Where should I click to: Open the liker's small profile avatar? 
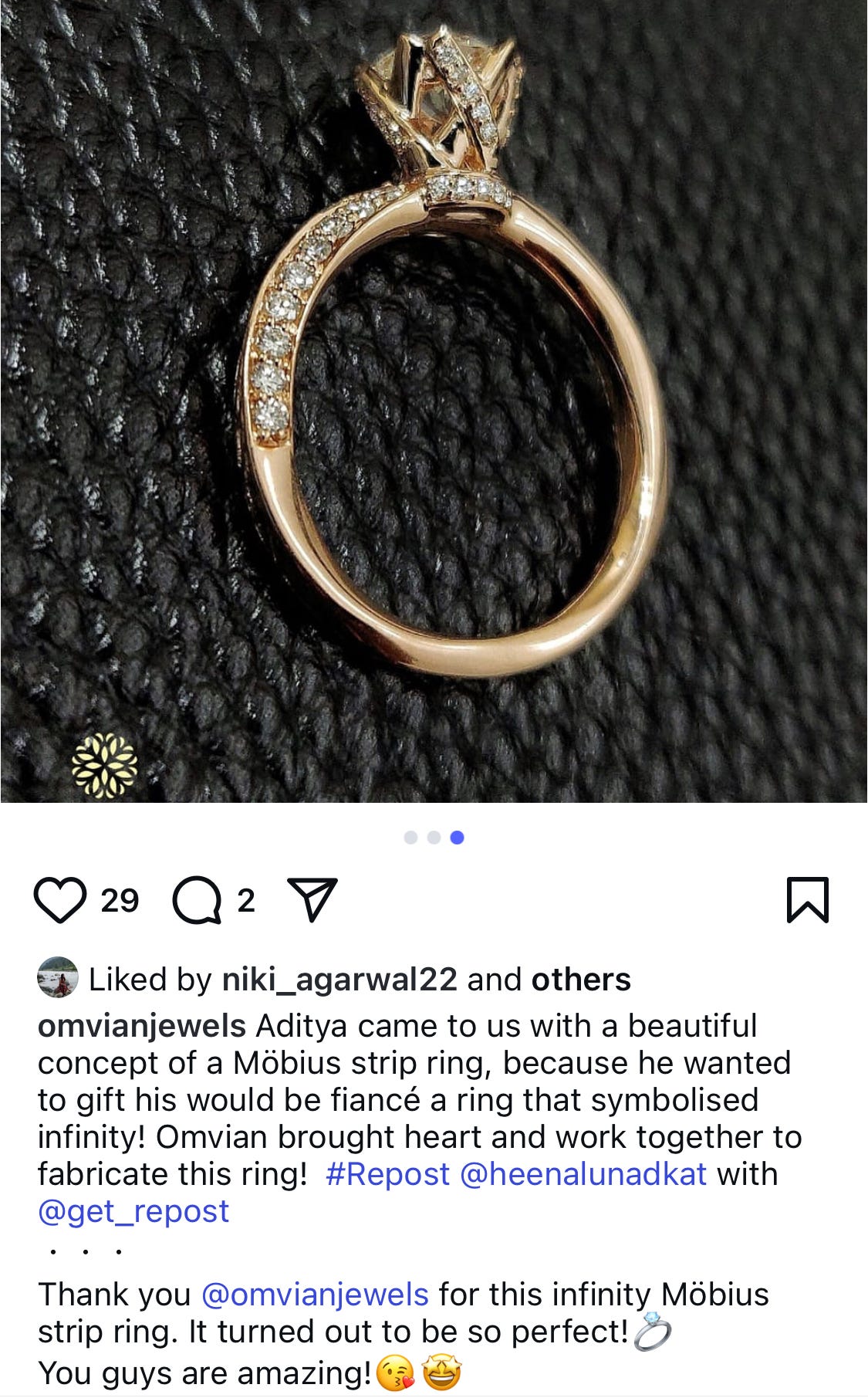pyautogui.click(x=58, y=977)
